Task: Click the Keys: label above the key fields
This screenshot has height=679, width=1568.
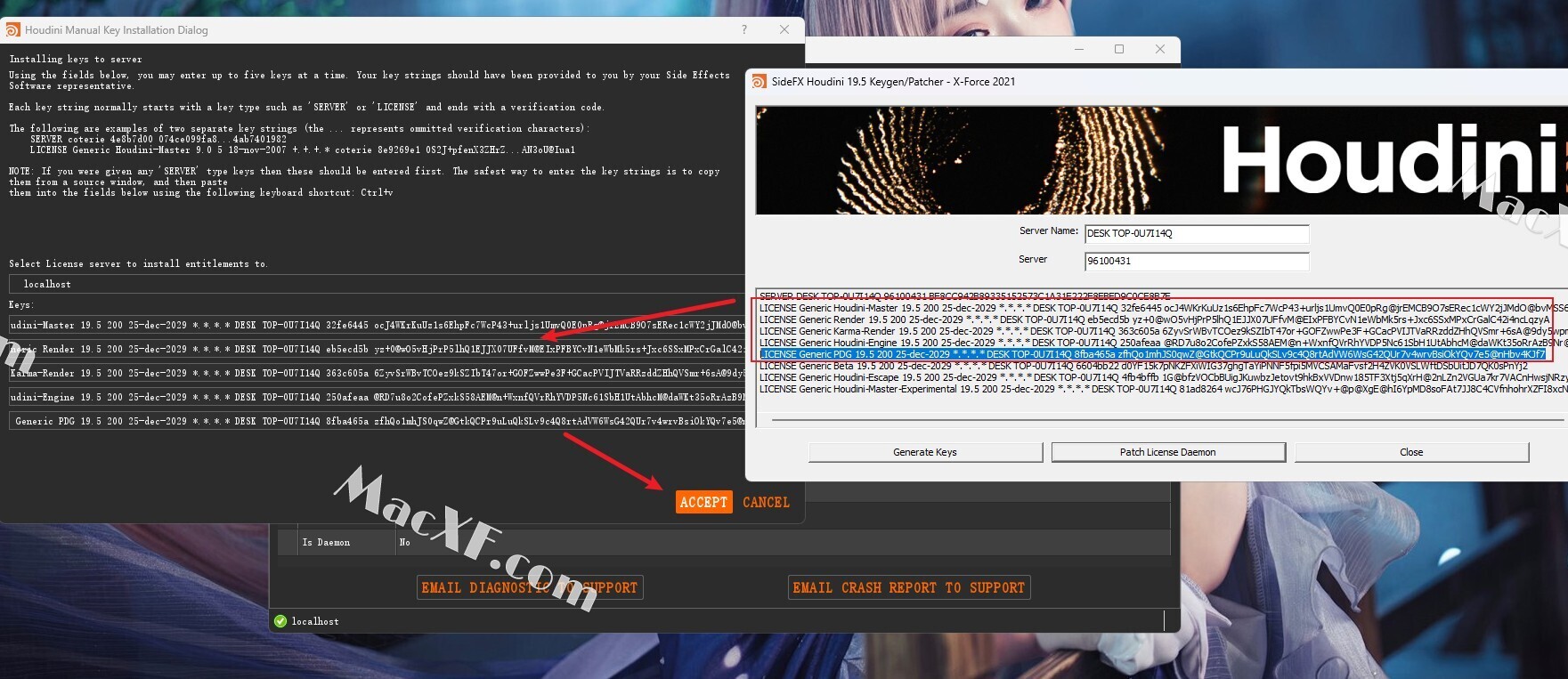Action: 21,304
